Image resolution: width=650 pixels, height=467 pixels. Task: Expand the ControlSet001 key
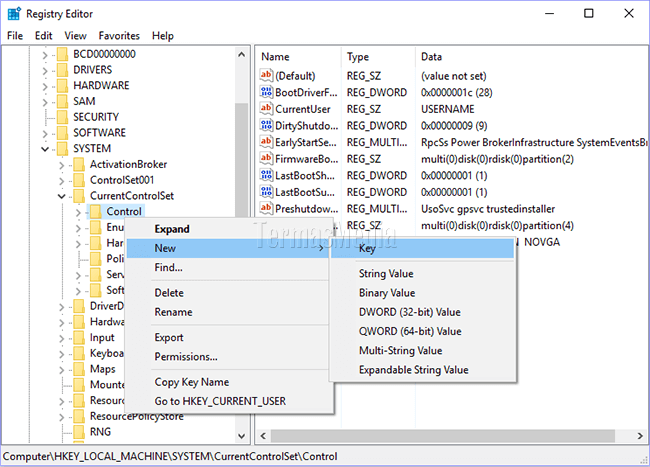[x=61, y=181]
